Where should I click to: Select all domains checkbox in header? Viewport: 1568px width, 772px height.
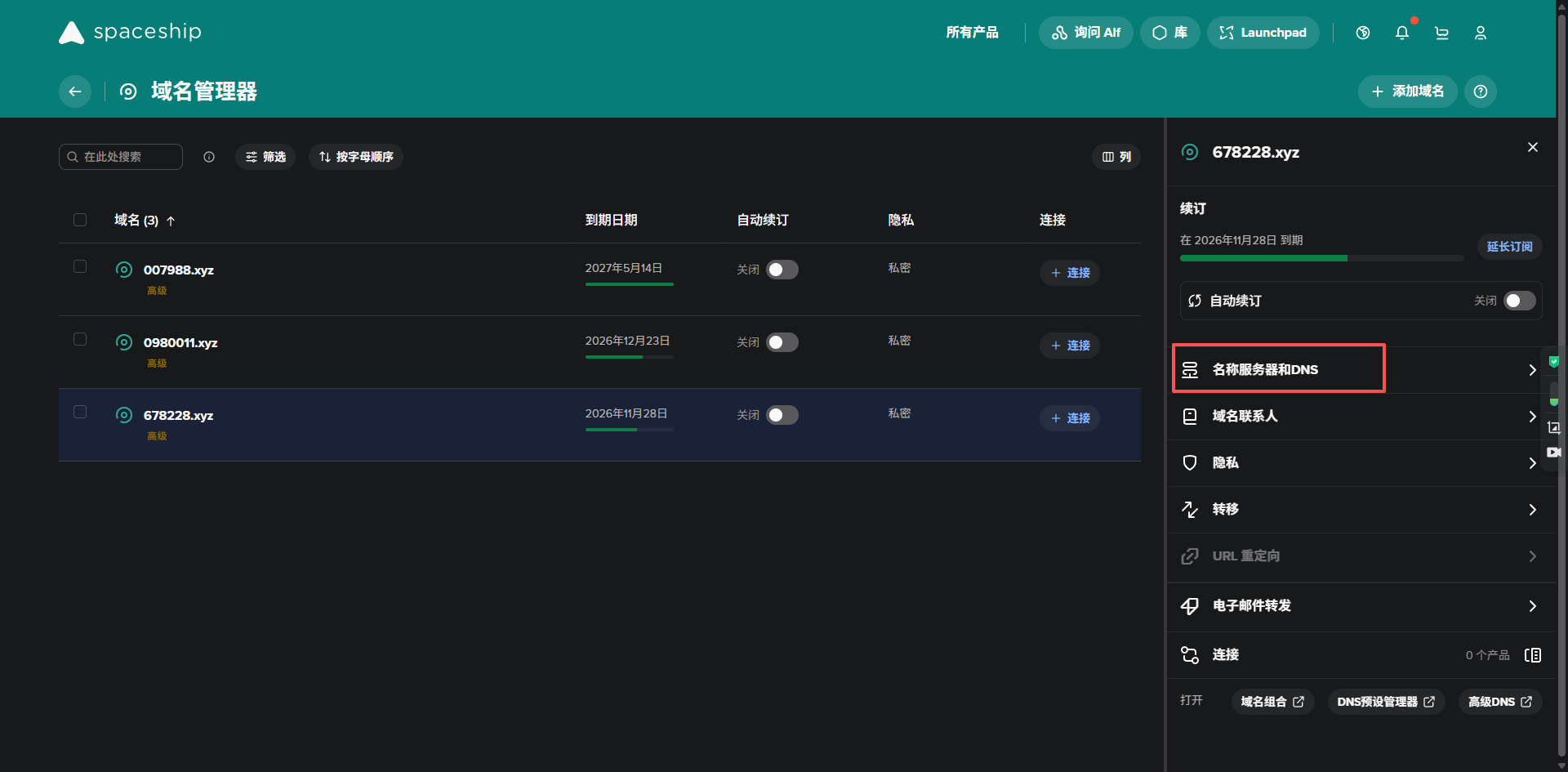[80, 220]
